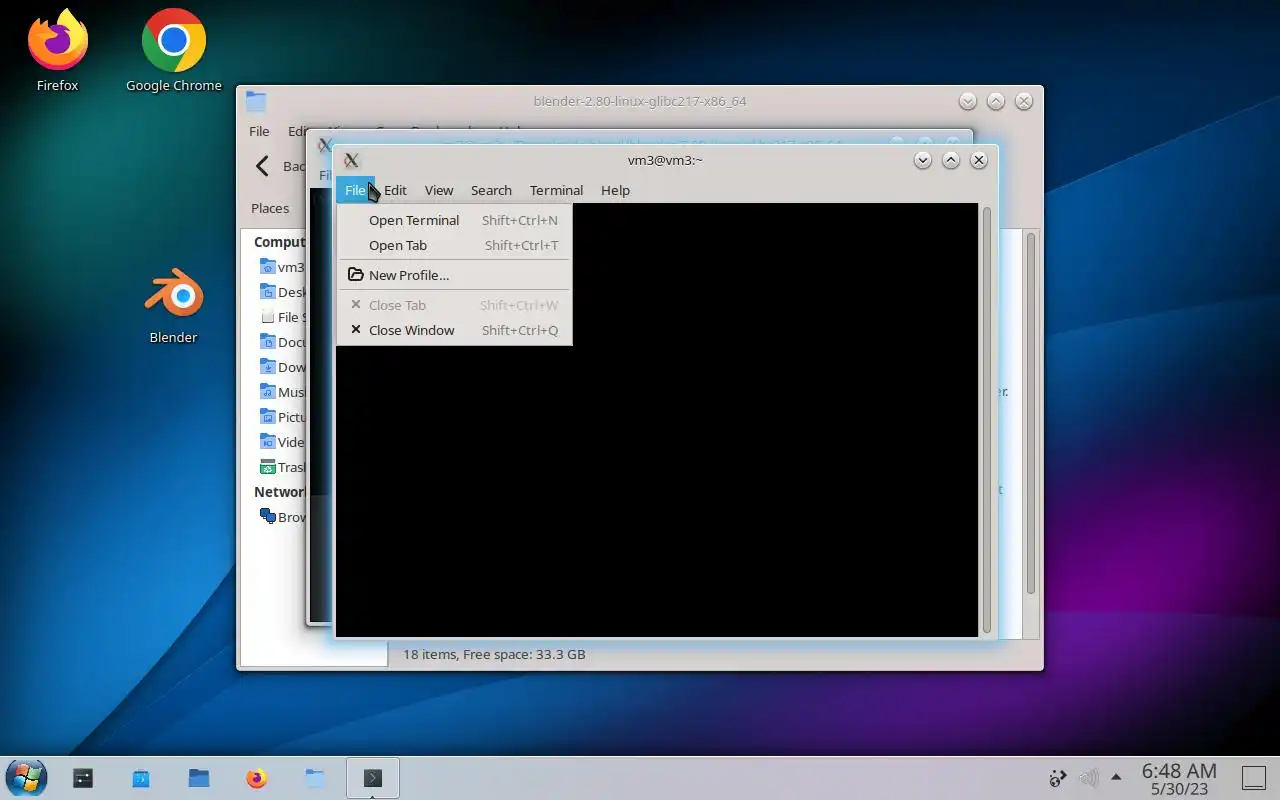Image resolution: width=1280 pixels, height=800 pixels.
Task: Click the file manager window folder icon
Action: pos(256,101)
